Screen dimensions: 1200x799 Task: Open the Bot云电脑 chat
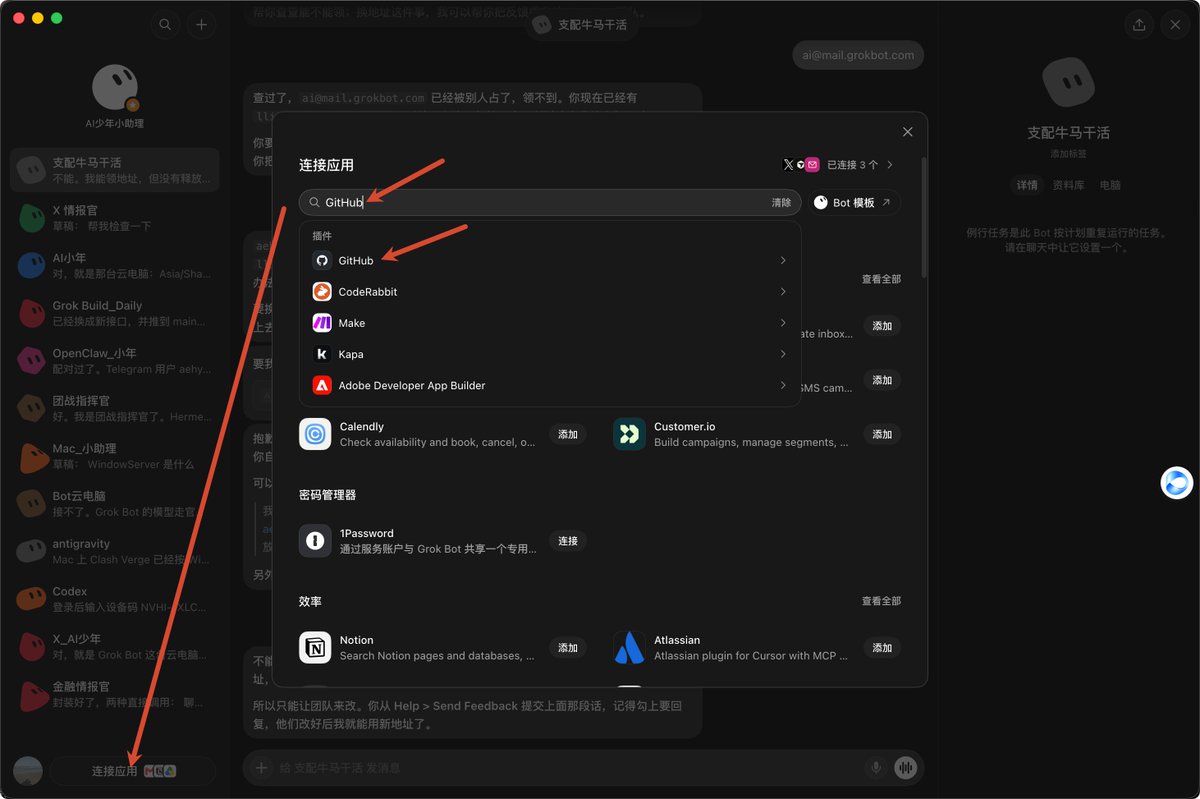[x=114, y=503]
